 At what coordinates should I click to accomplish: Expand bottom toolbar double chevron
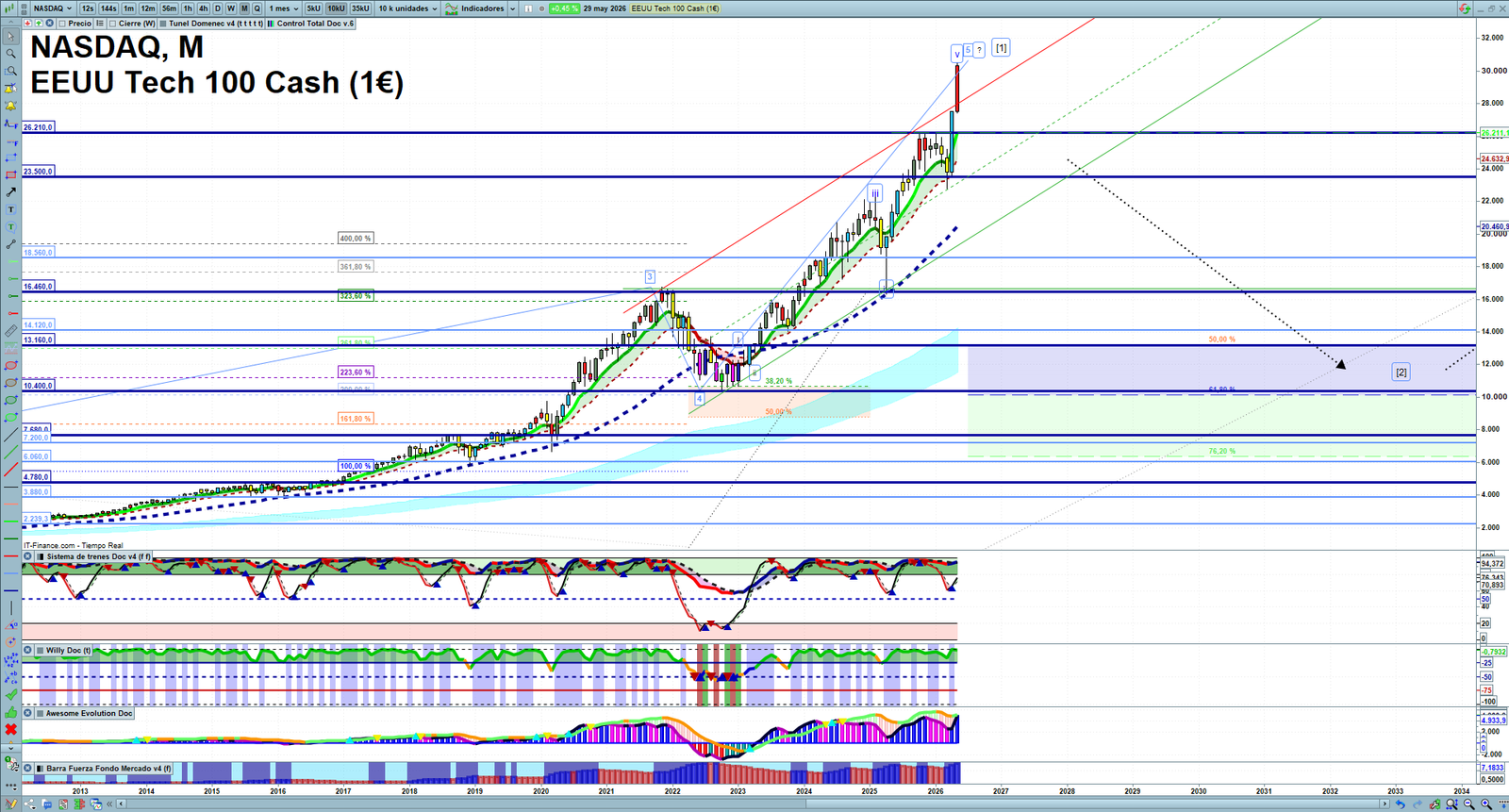[110, 804]
